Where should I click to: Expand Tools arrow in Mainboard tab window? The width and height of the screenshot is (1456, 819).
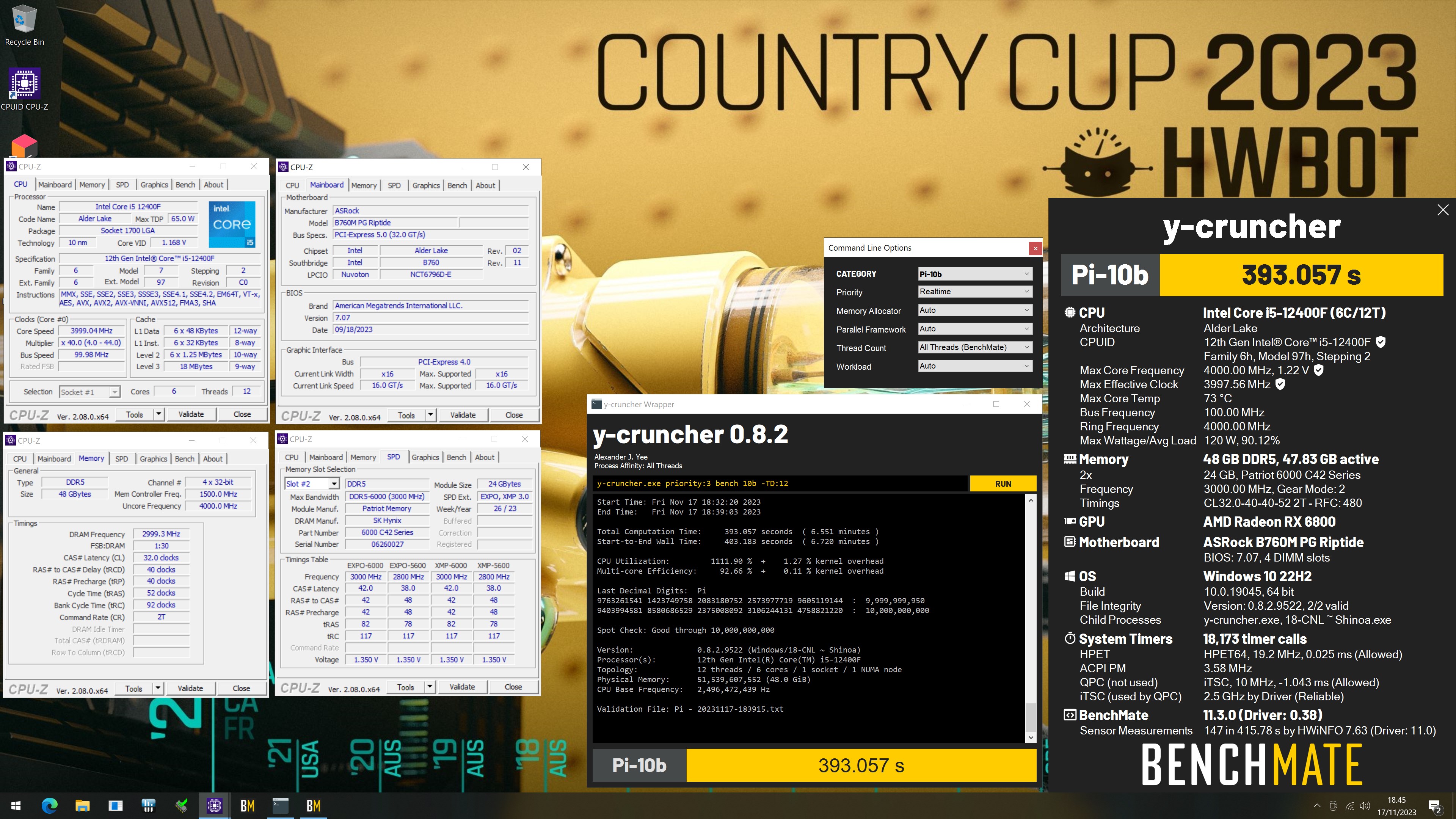[x=431, y=415]
